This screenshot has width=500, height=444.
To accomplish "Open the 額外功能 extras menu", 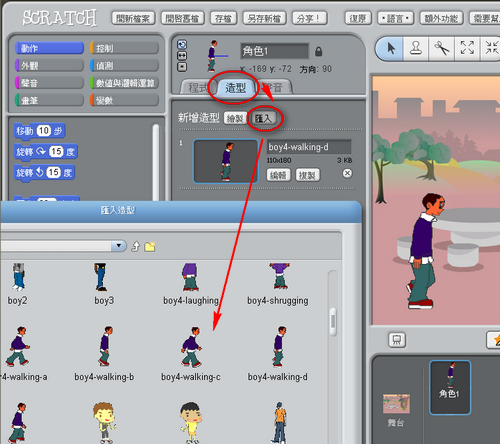I will point(441,19).
